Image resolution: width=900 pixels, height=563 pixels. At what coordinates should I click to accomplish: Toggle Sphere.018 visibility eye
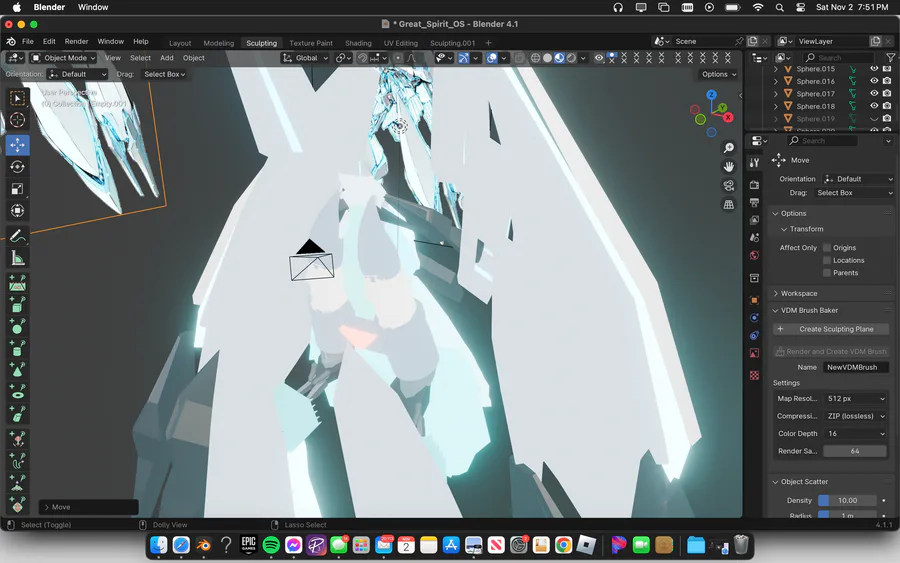click(874, 106)
